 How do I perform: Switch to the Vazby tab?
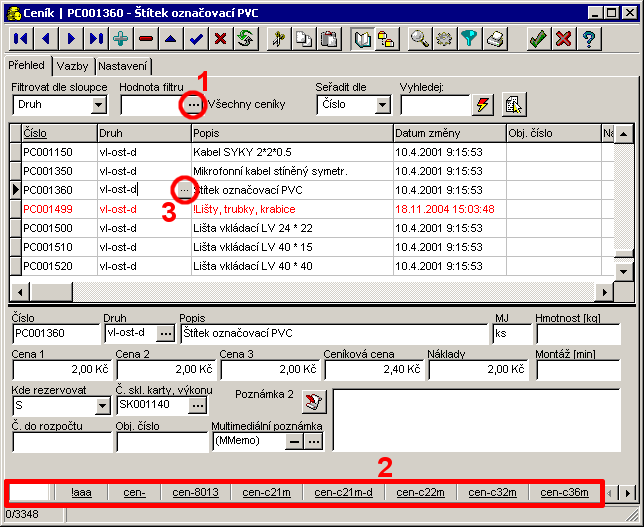coord(72,65)
